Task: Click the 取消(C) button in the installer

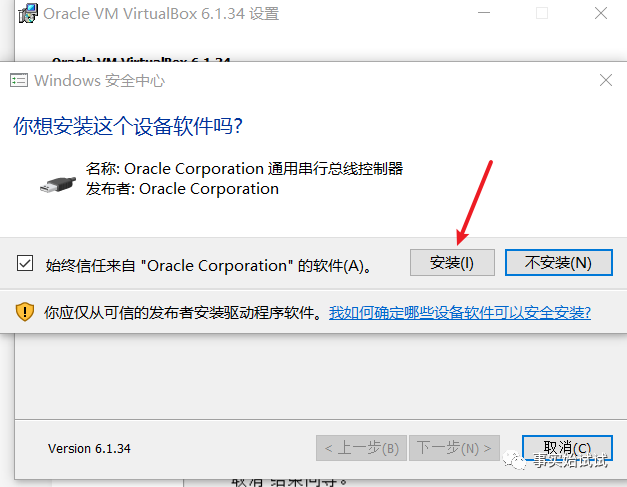Action: point(567,448)
